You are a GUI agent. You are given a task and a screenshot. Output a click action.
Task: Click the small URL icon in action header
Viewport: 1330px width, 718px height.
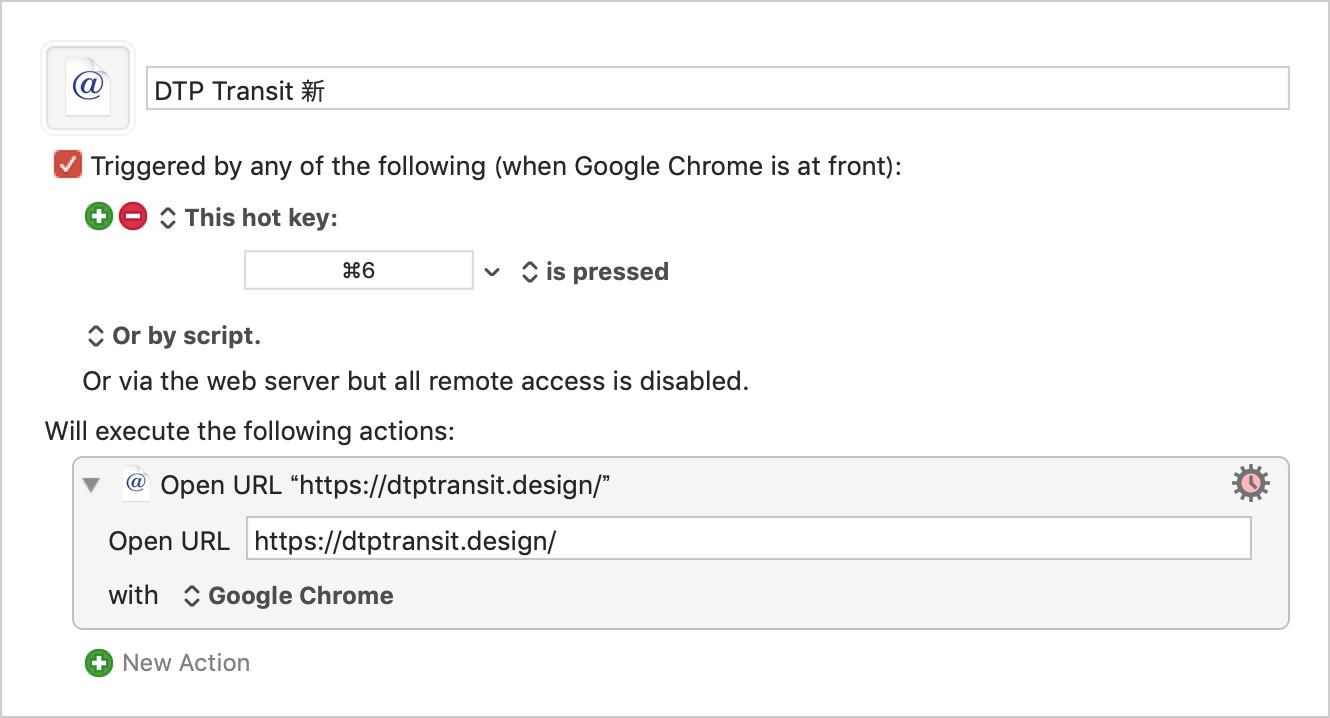[x=136, y=484]
